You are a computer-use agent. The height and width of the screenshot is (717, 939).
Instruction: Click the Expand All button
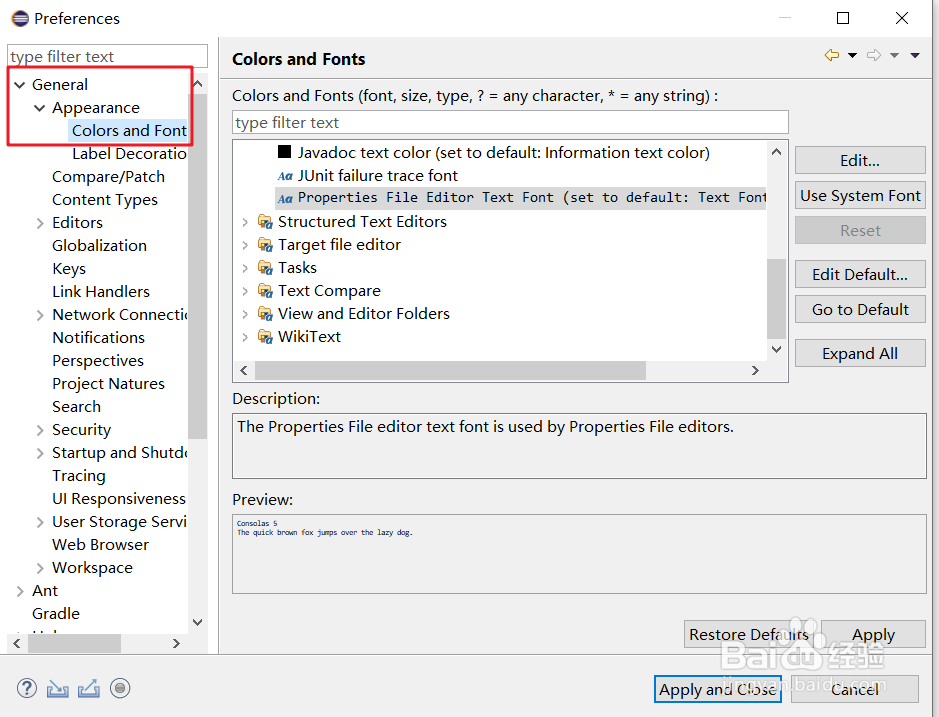tap(860, 353)
